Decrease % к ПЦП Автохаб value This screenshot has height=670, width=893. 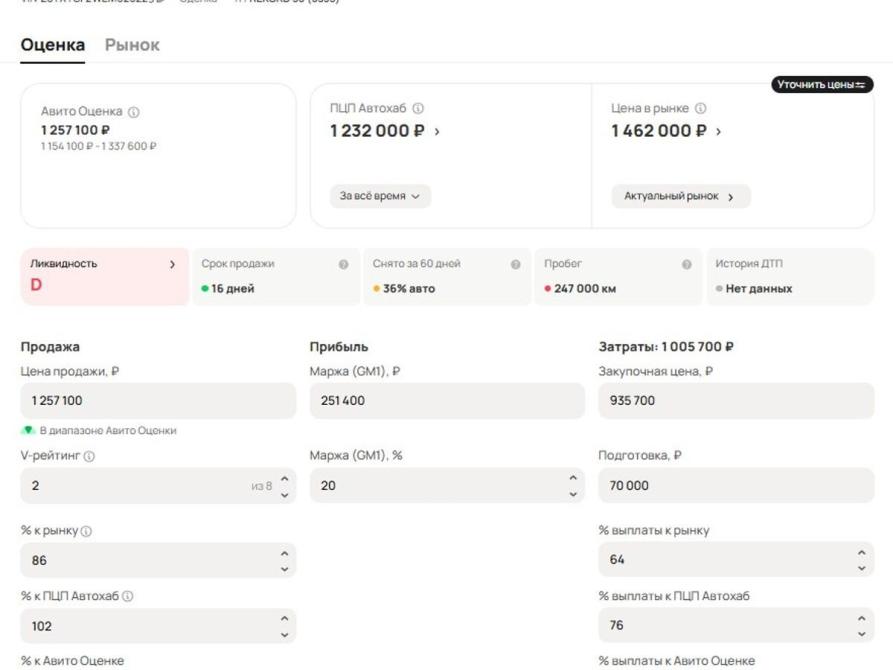tap(285, 634)
